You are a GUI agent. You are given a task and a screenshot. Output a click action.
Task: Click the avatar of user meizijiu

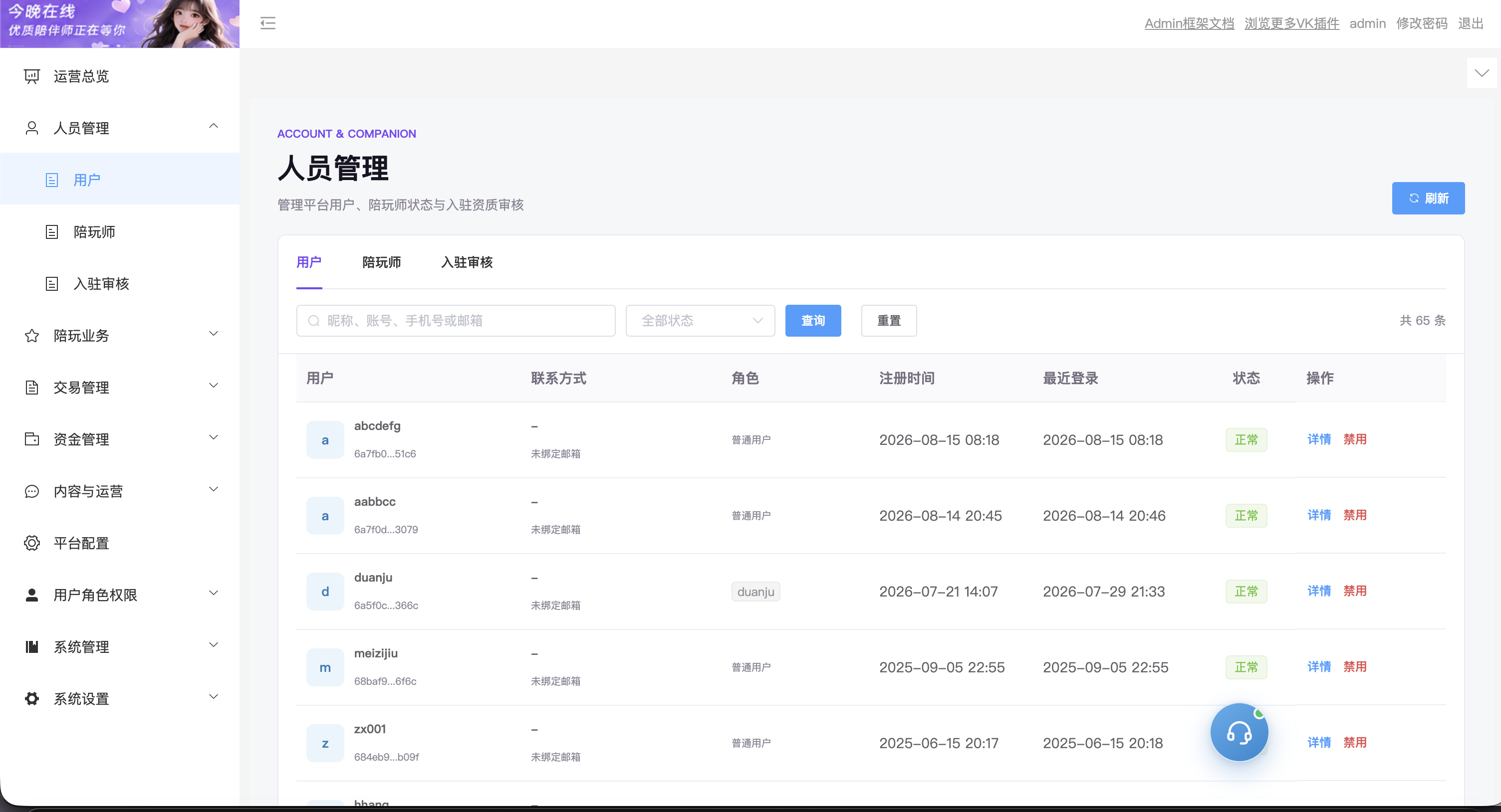[325, 667]
